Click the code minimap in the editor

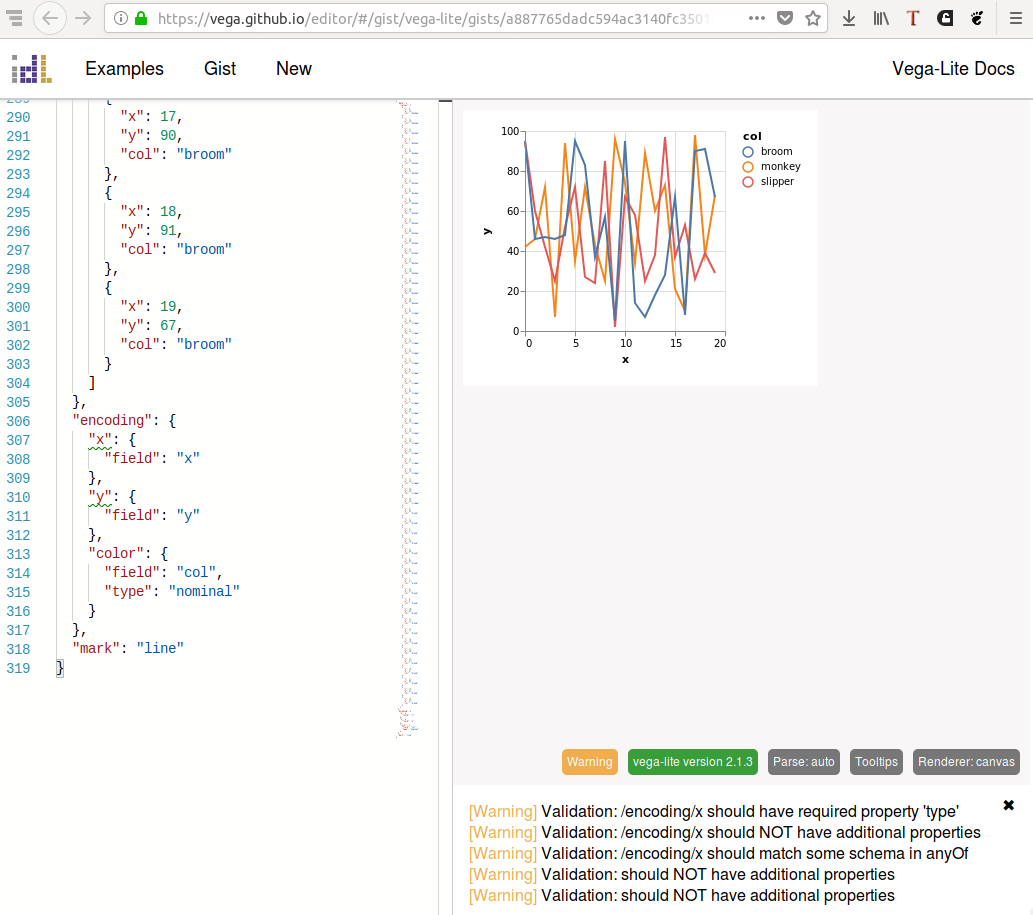[x=408, y=418]
